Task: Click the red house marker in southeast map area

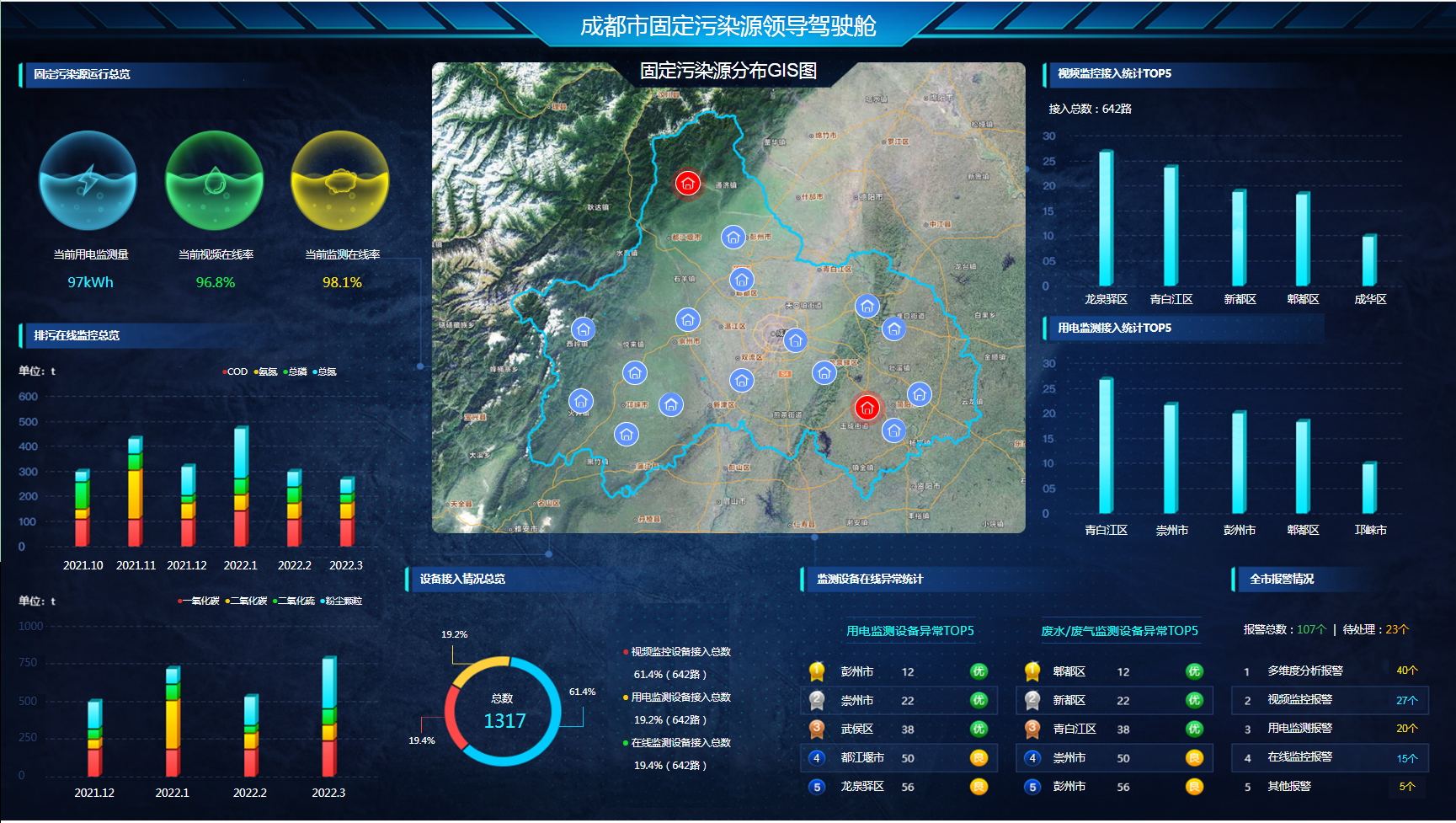Action: (867, 408)
